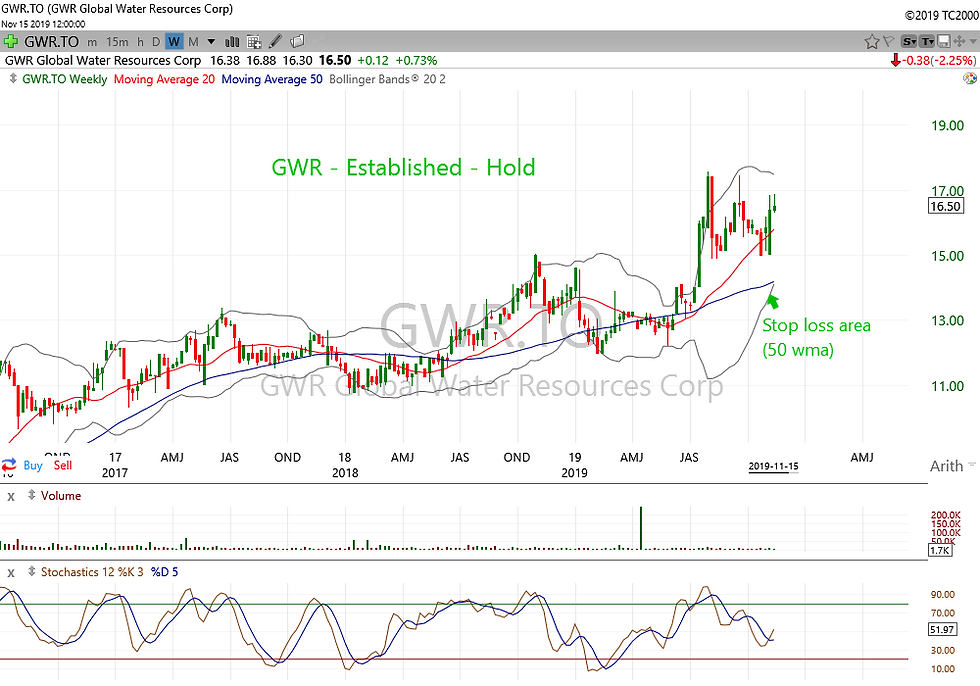Click the 2018 year axis label

point(345,472)
